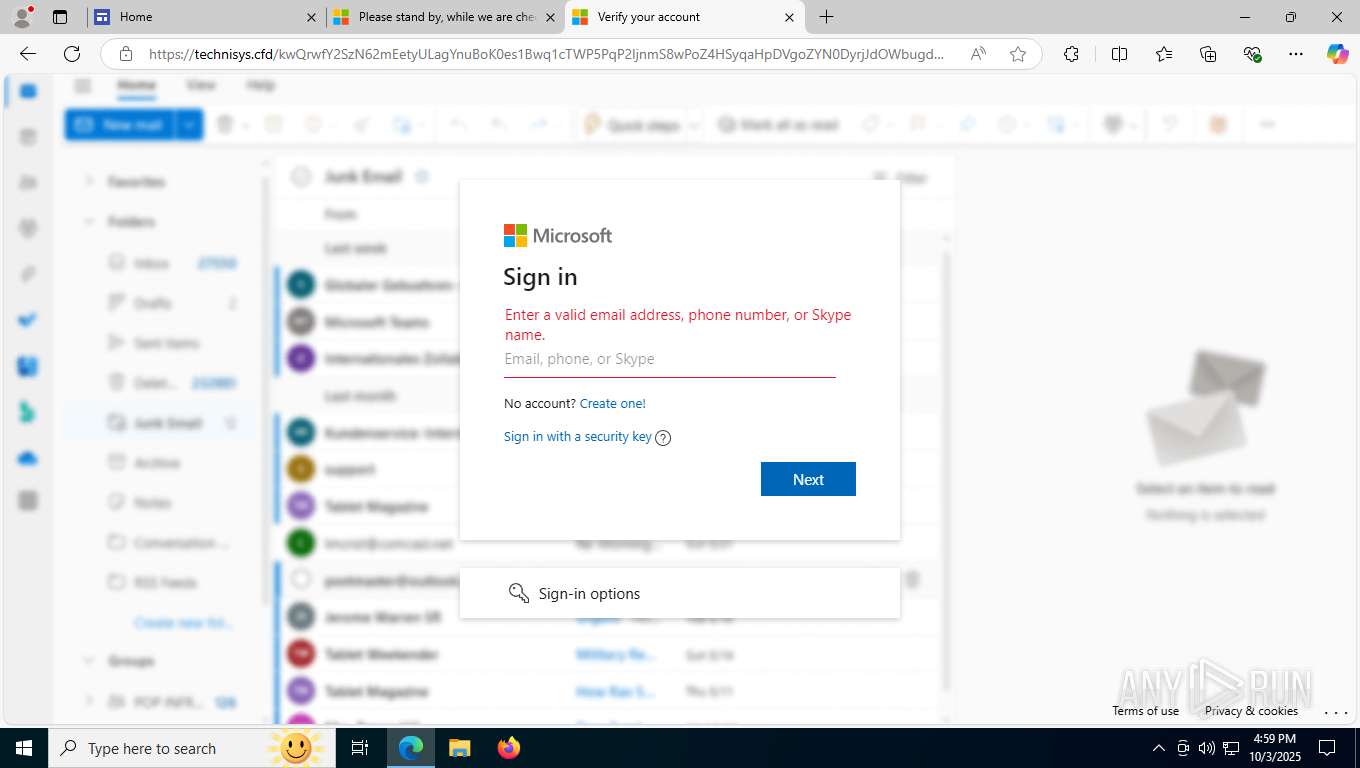Image resolution: width=1360 pixels, height=768 pixels.
Task: Click the Next button
Action: pyautogui.click(x=808, y=479)
